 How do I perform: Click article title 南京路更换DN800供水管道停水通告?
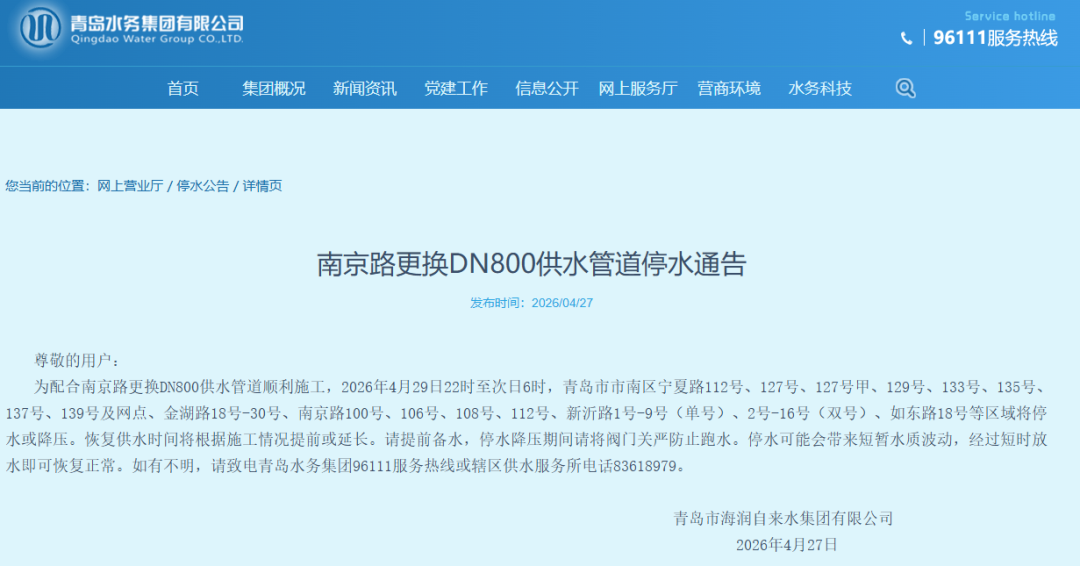[531, 264]
